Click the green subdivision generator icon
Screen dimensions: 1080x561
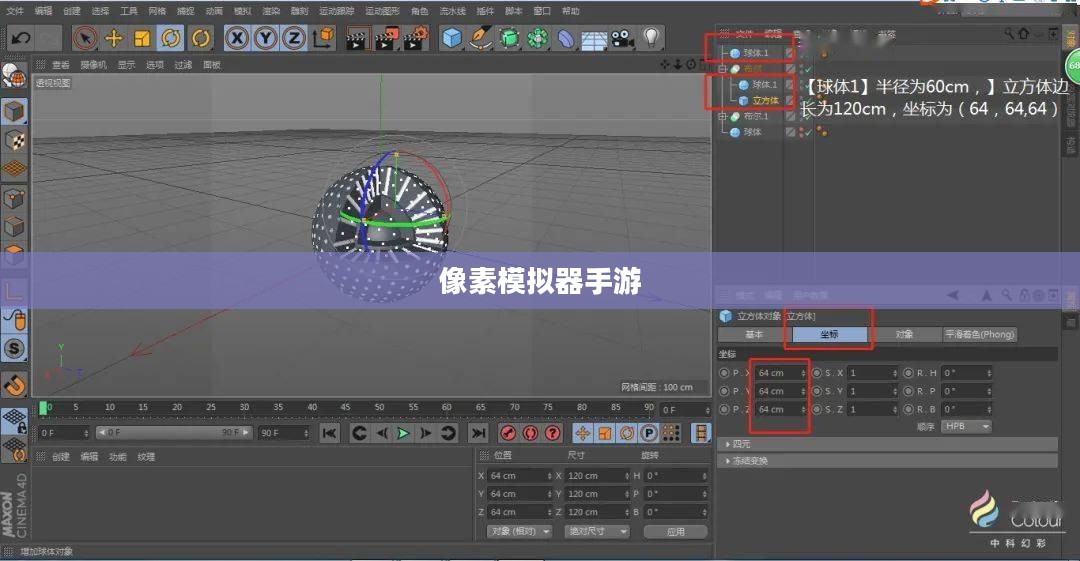(509, 39)
